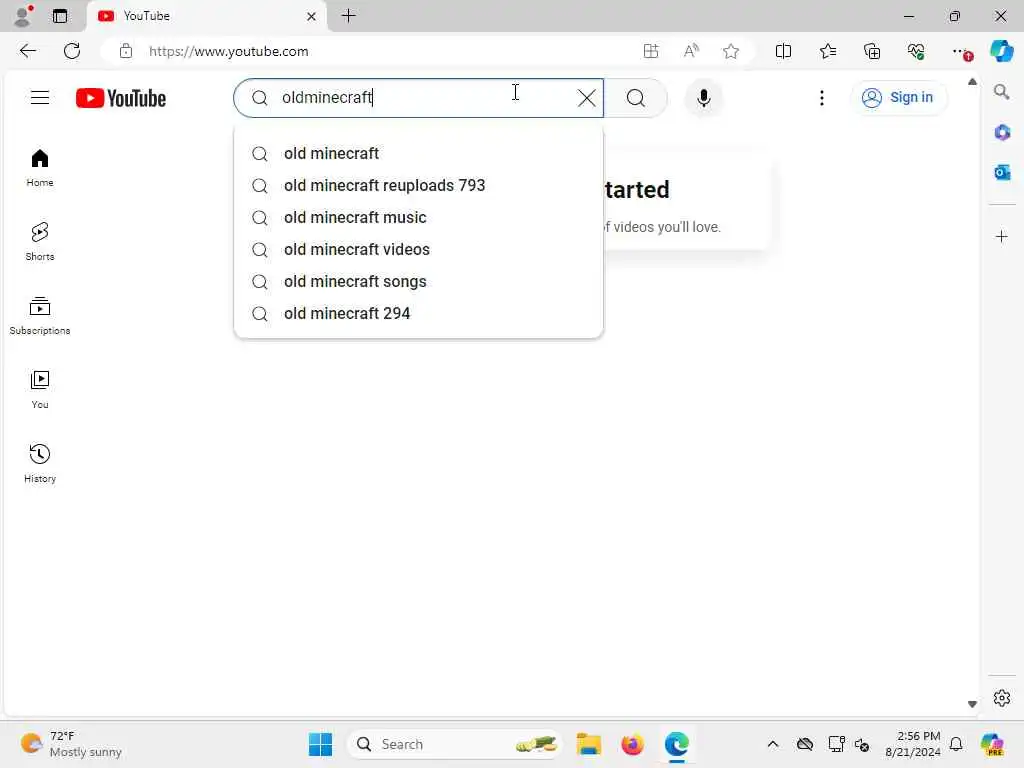Open the Edge profile icon
The image size is (1024, 768).
pyautogui.click(x=23, y=16)
